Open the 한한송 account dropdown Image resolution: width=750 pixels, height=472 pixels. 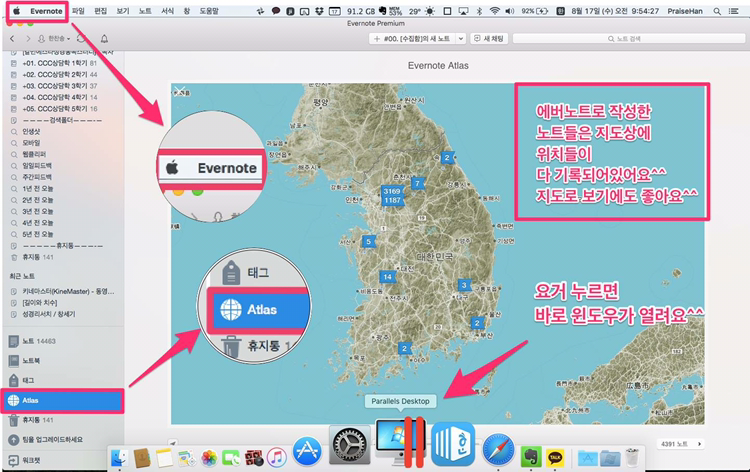54,38
